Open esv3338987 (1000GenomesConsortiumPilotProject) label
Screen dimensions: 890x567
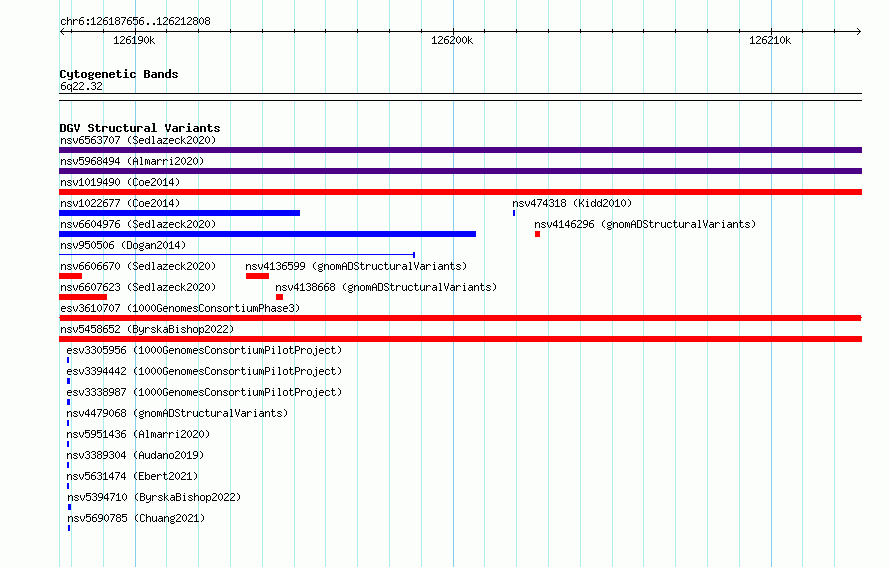coord(204,392)
